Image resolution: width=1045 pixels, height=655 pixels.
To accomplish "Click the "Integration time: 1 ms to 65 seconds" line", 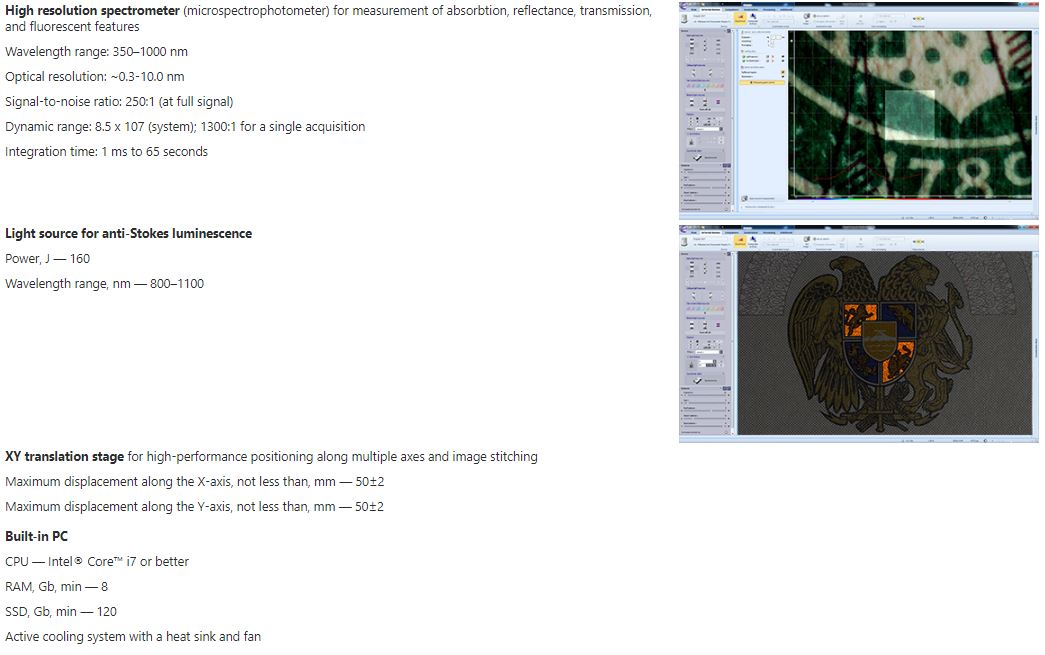I will [x=107, y=152].
